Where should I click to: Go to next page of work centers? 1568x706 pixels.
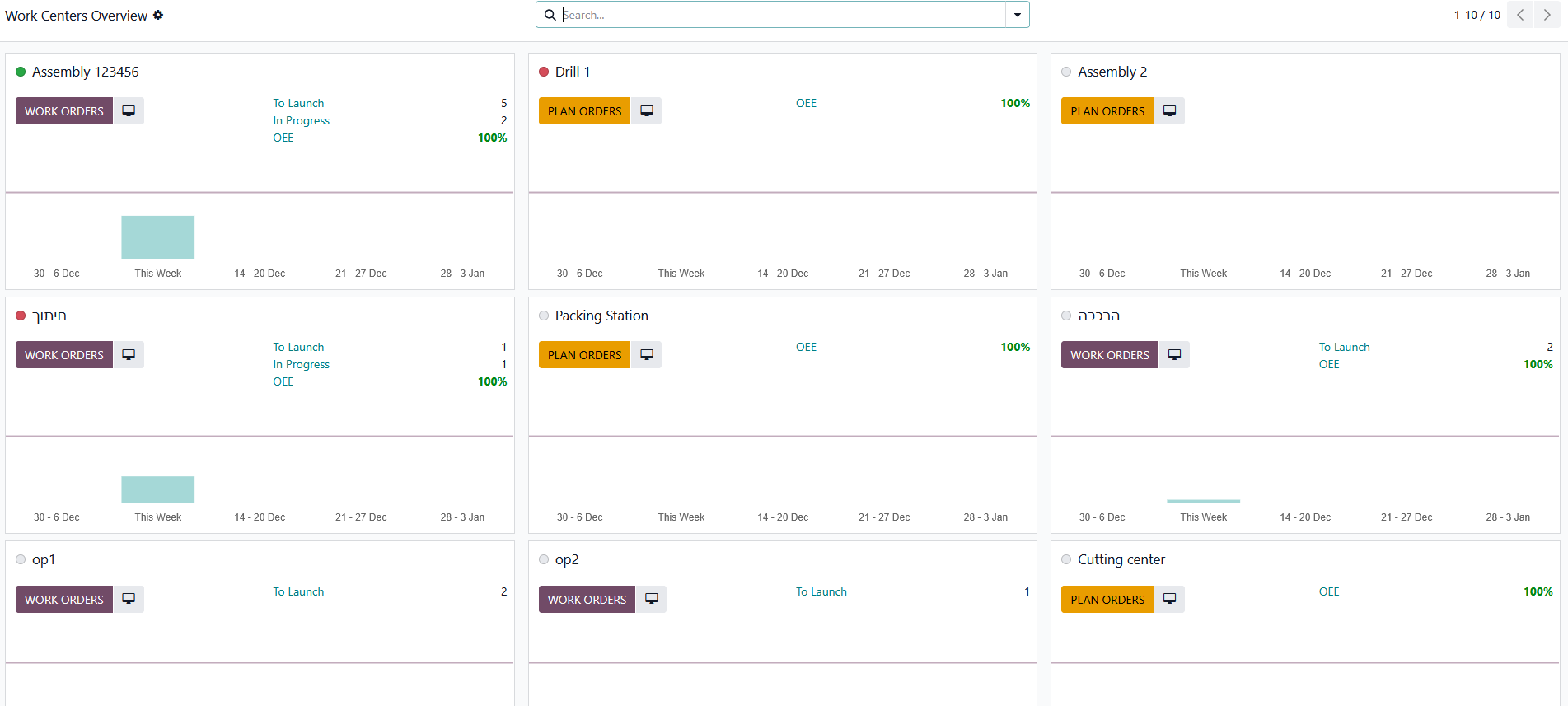click(x=1547, y=15)
